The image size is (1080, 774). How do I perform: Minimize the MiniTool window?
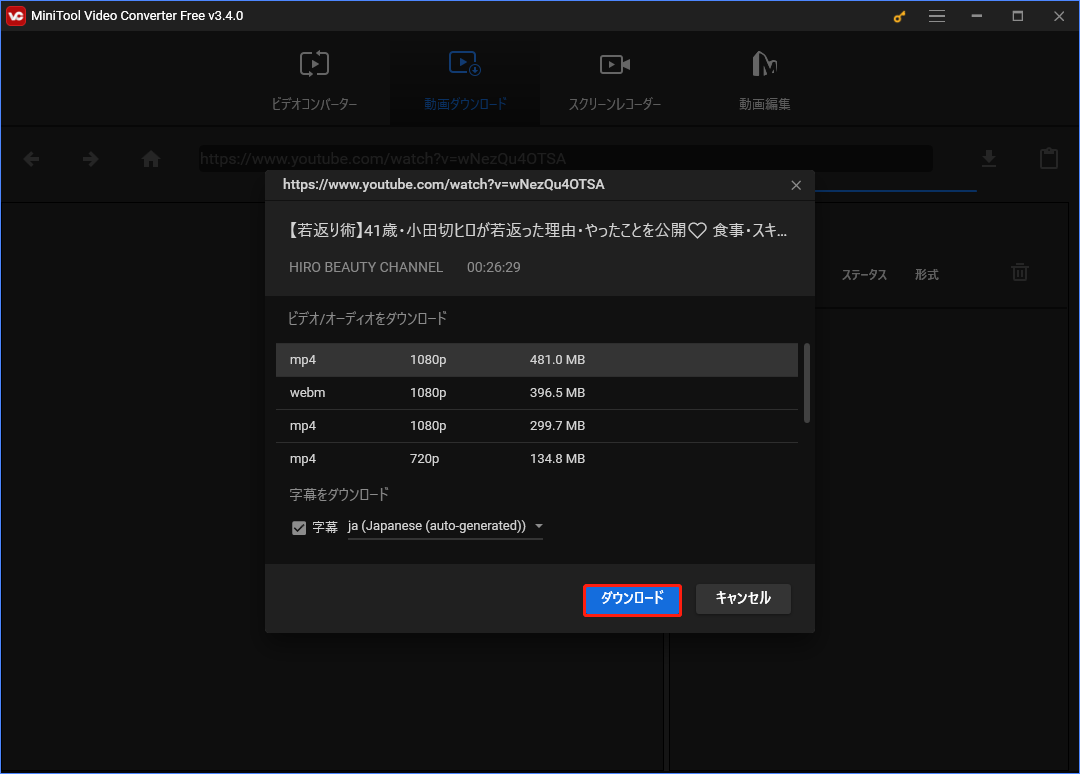point(977,16)
